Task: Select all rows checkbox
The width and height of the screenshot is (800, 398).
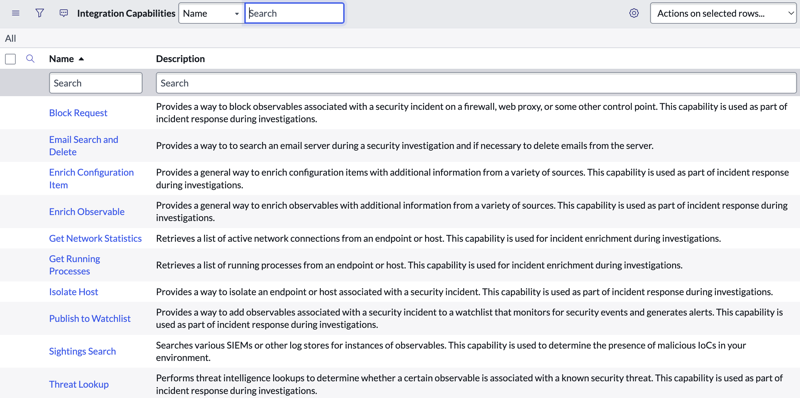Action: pos(10,59)
